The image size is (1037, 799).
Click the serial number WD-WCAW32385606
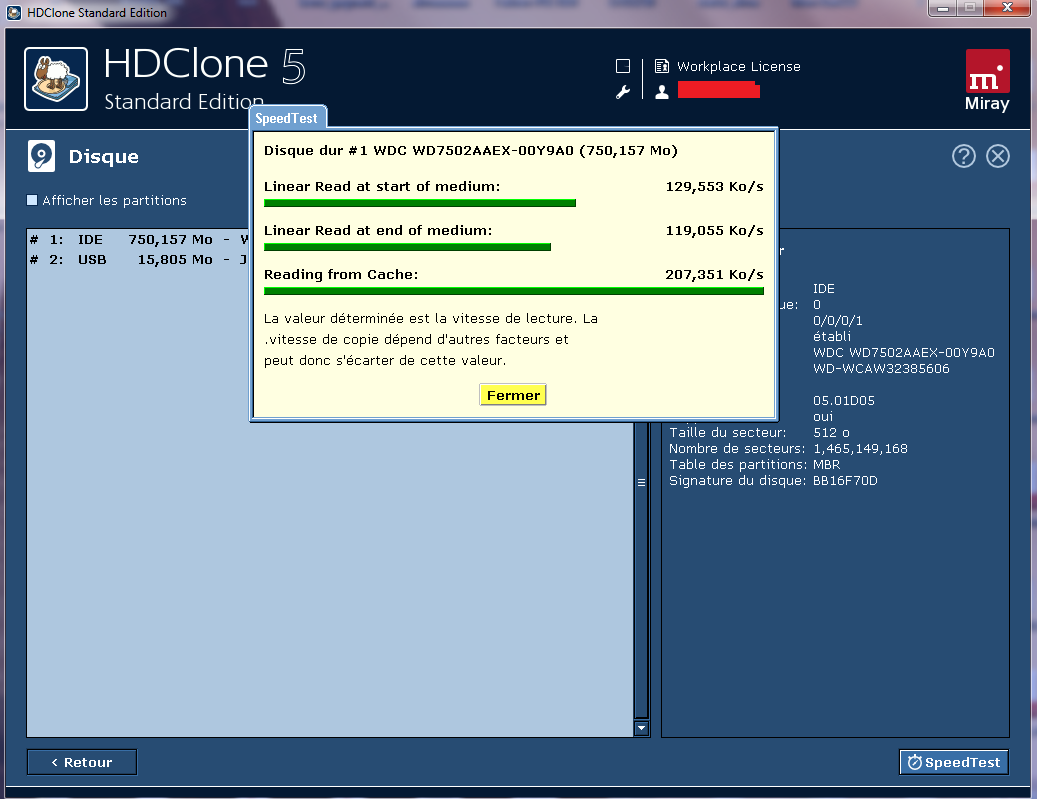point(881,368)
